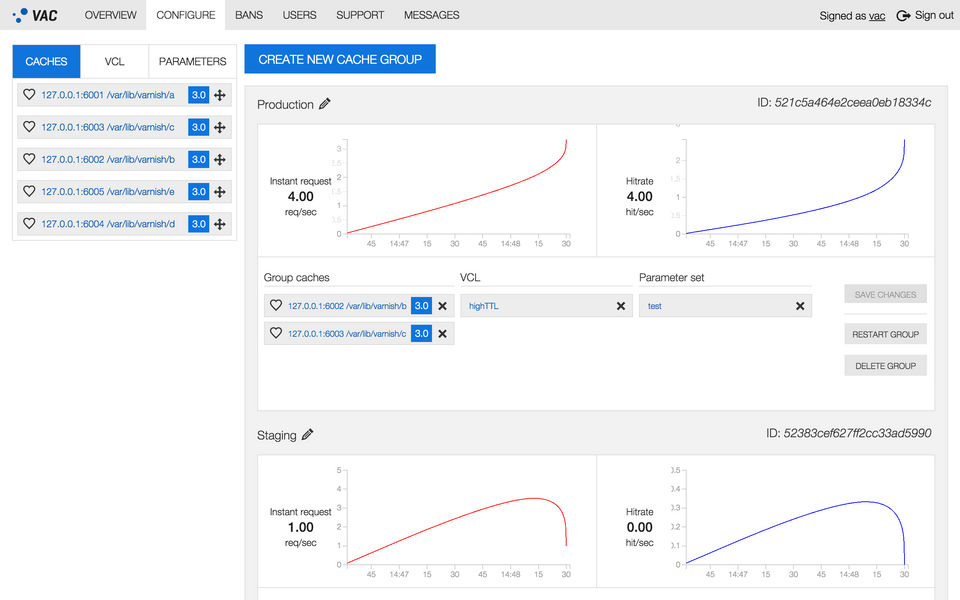Click the VAC logo in header
The height and width of the screenshot is (600, 960).
coord(35,15)
